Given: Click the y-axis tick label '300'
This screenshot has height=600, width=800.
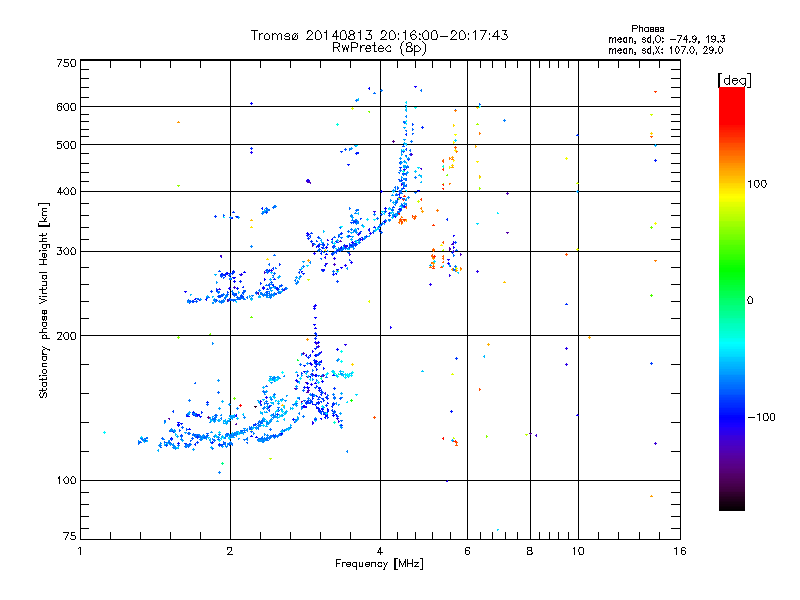Looking at the screenshot, I should [66, 252].
